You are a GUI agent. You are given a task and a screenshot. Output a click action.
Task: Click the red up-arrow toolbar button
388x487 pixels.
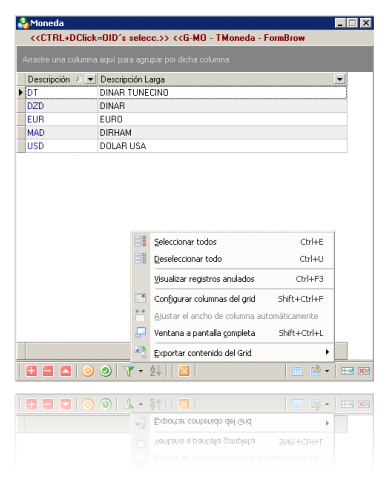pos(66,371)
